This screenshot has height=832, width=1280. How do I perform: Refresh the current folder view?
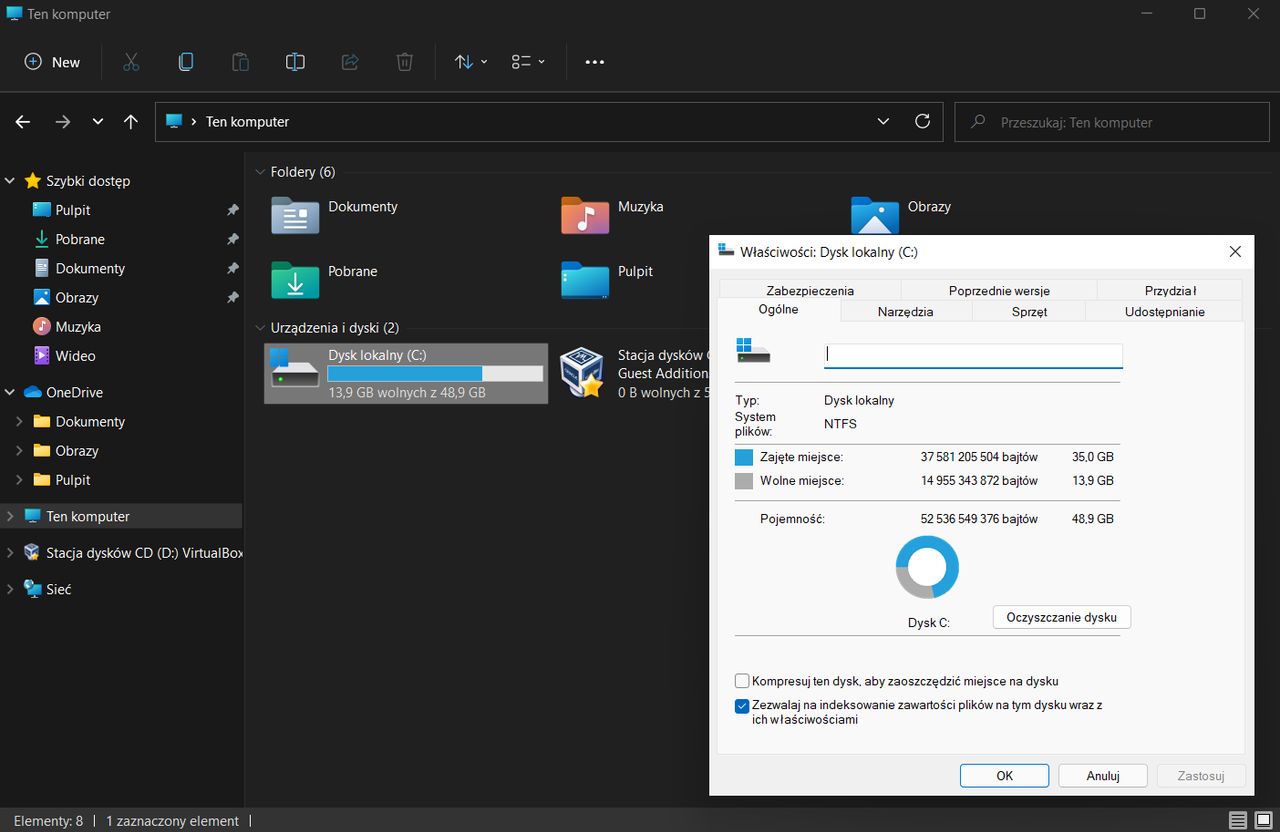[x=922, y=121]
